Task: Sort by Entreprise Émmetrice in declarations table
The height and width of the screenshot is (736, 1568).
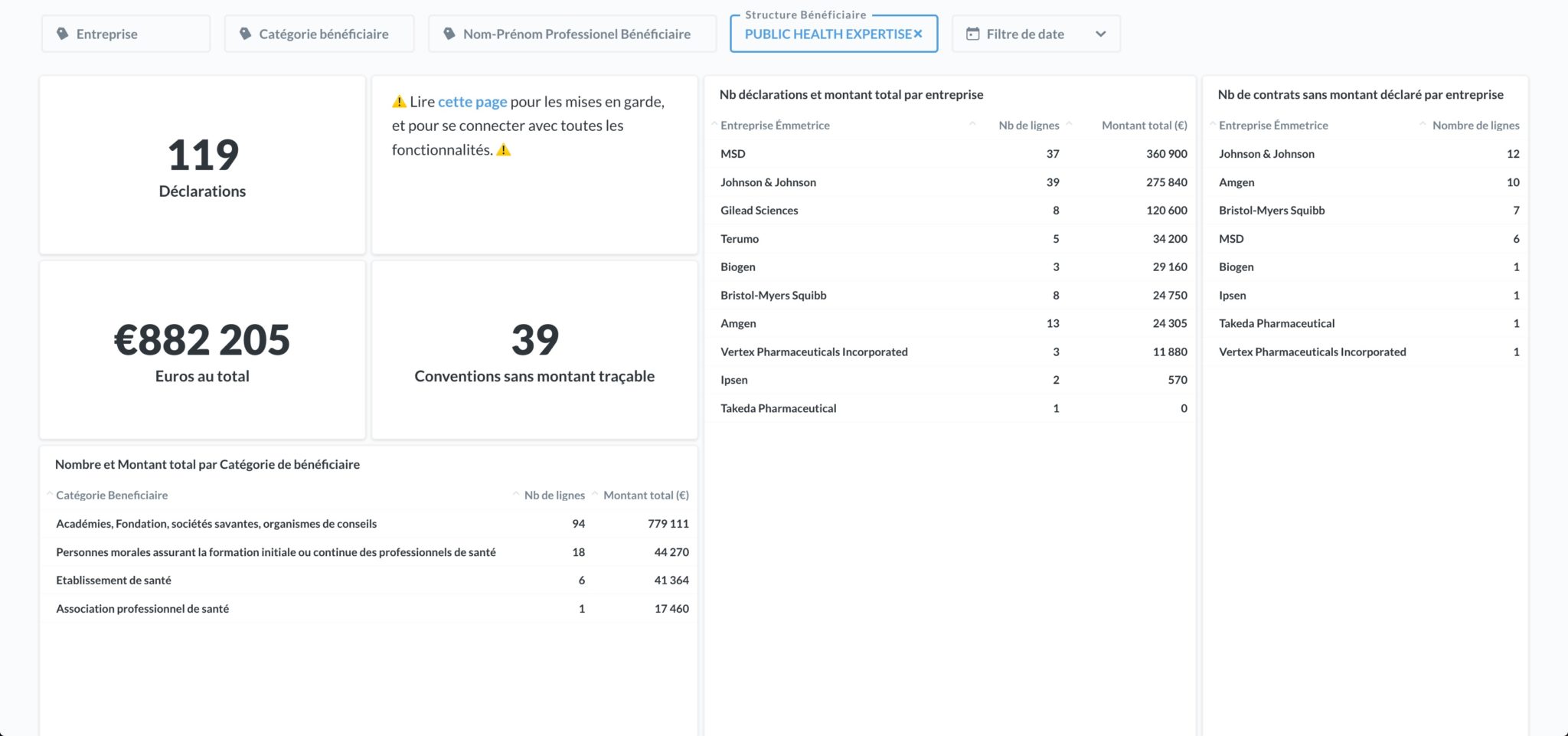Action: (775, 126)
